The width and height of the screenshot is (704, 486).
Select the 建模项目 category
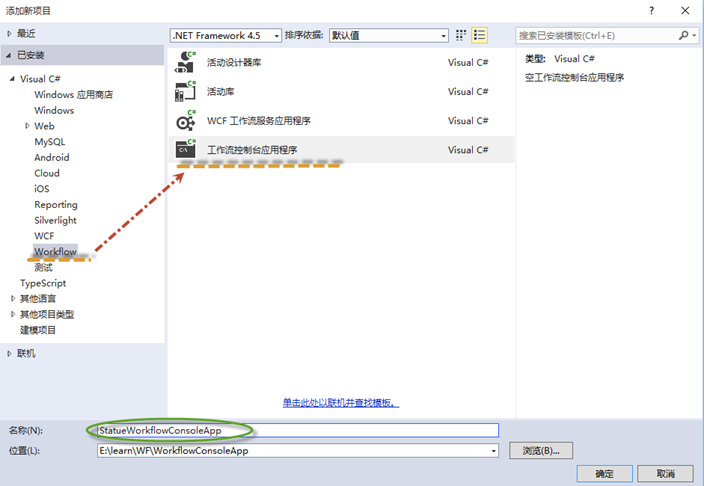[38, 331]
